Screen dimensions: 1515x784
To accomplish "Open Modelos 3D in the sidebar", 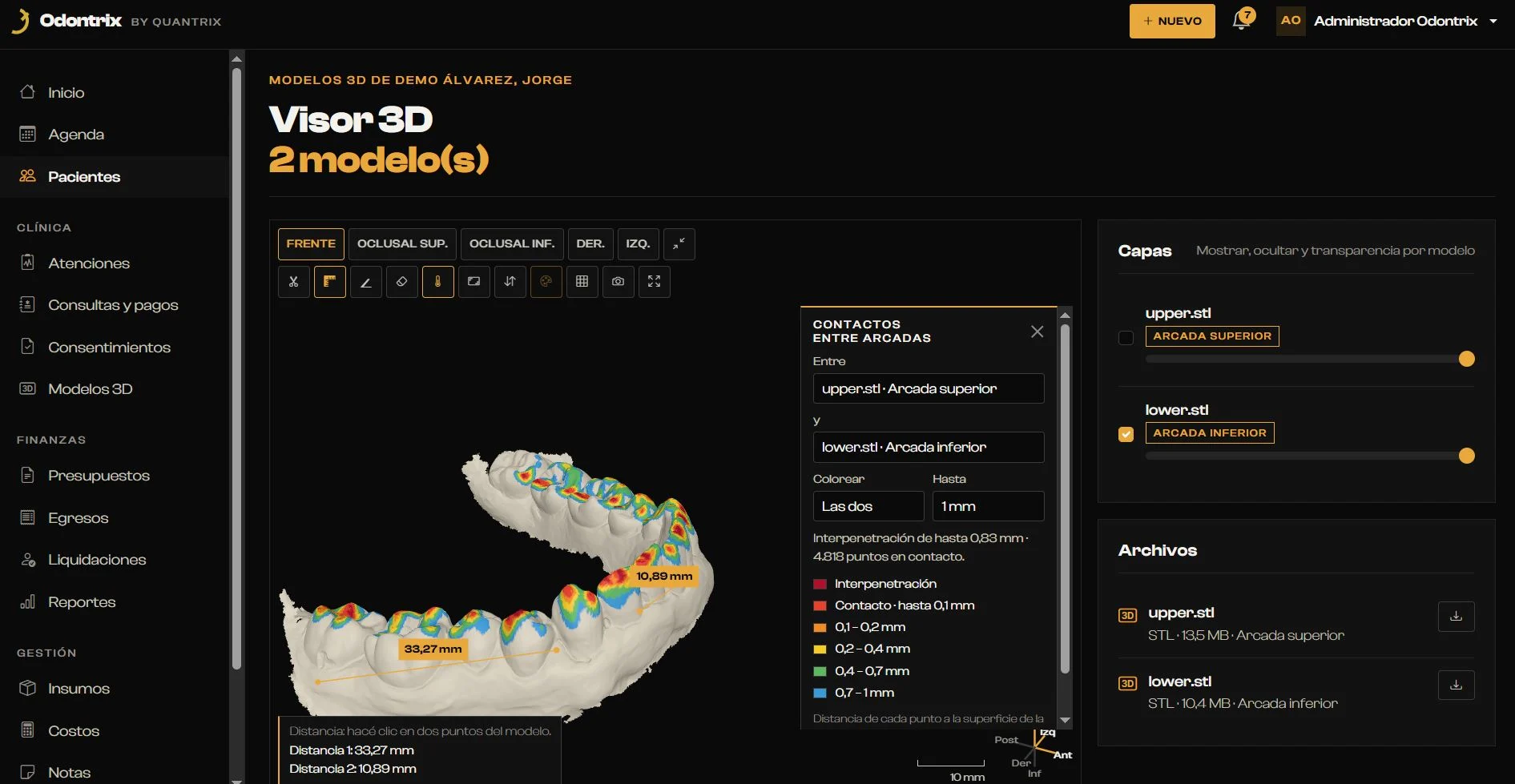I will 115,389.
